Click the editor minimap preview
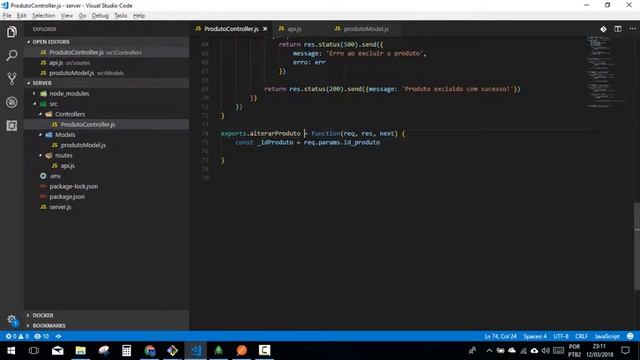Image resolution: width=640 pixels, height=360 pixels. point(608,71)
